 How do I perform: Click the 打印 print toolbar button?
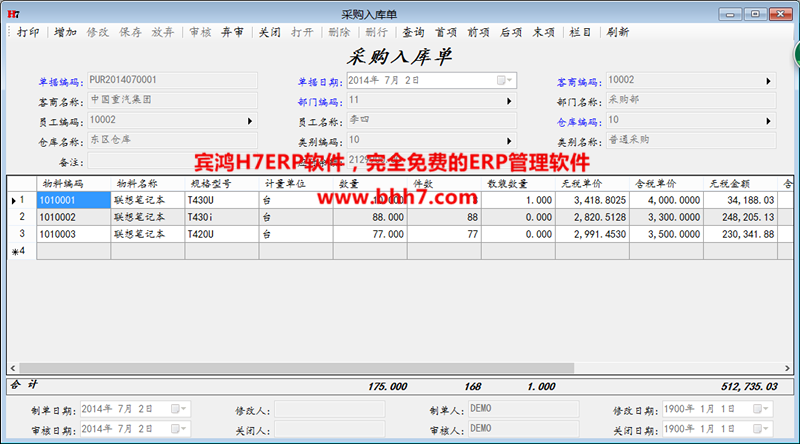point(28,32)
